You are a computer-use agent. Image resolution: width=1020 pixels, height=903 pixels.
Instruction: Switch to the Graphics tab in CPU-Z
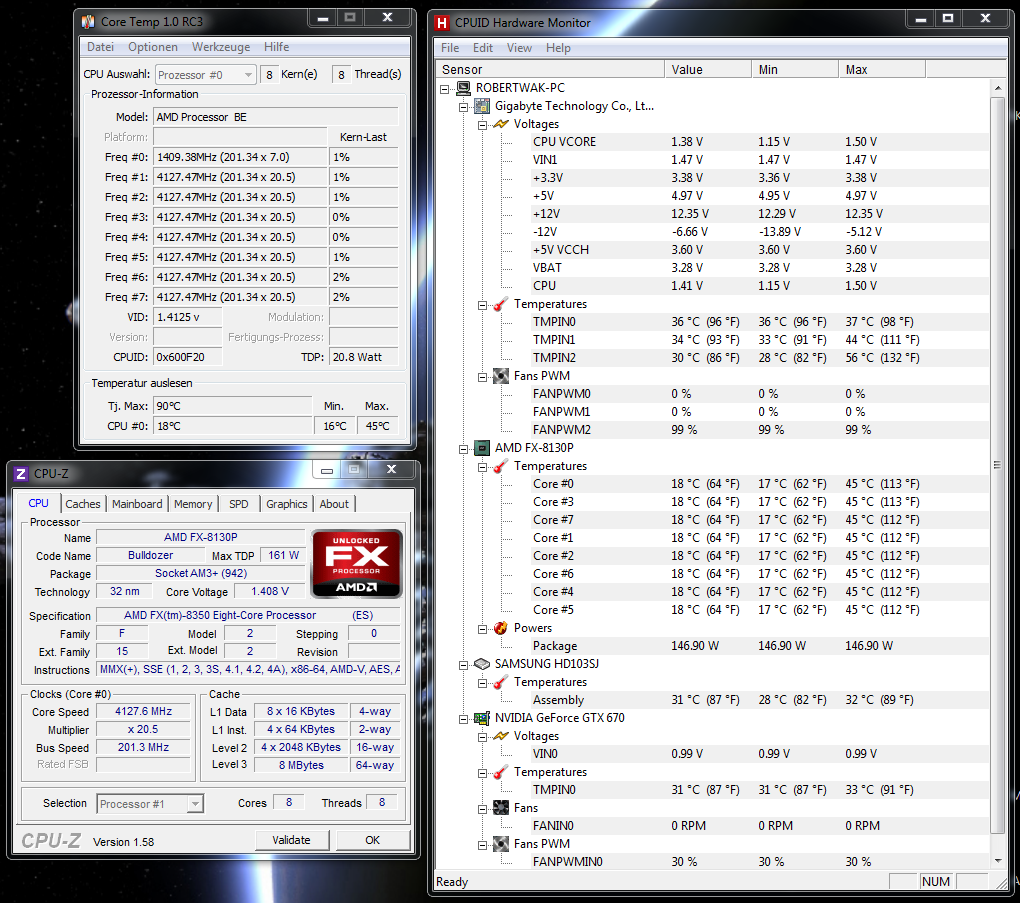point(286,504)
